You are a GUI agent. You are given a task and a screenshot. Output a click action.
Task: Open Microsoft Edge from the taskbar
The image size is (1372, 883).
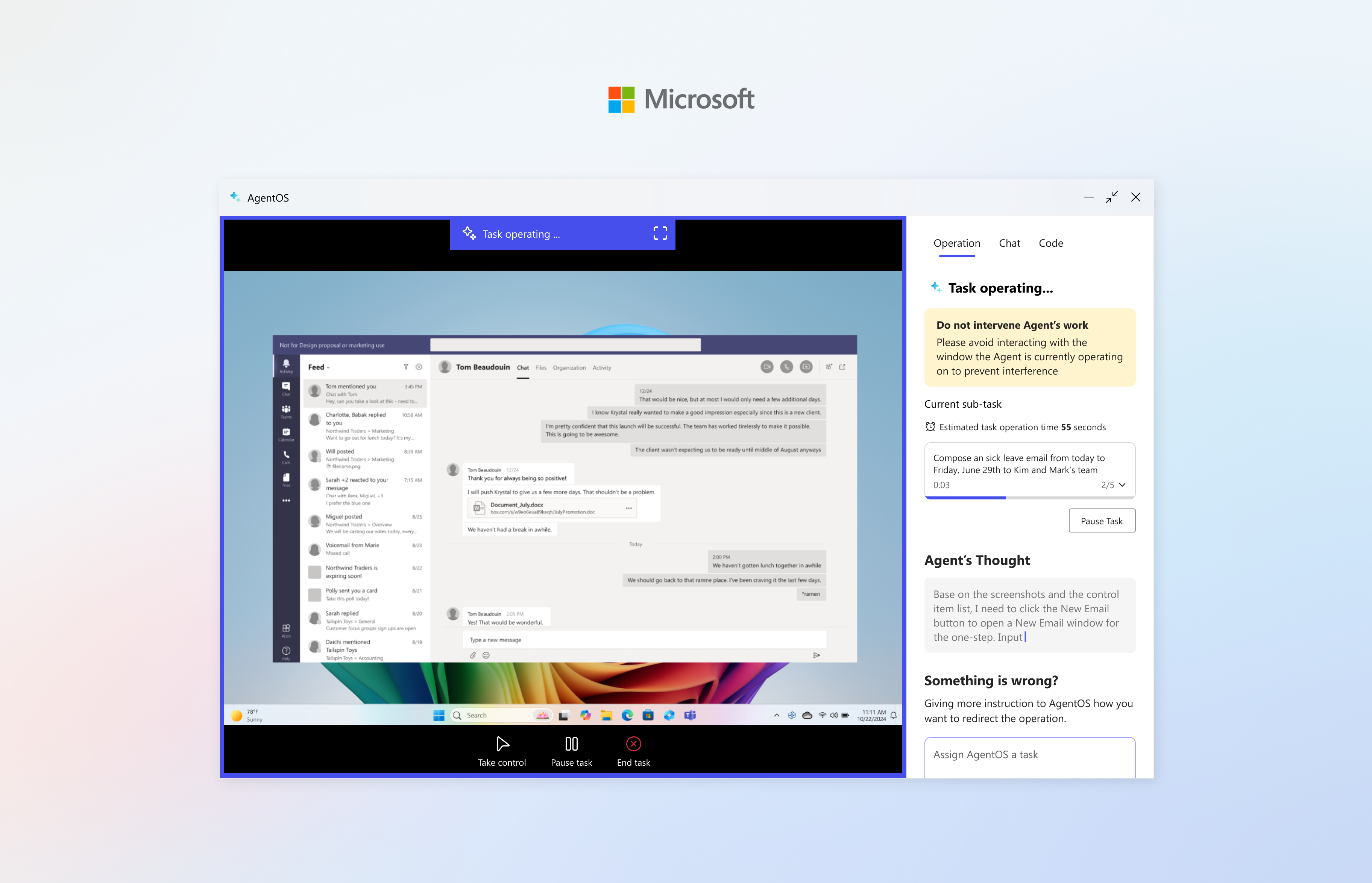(627, 715)
